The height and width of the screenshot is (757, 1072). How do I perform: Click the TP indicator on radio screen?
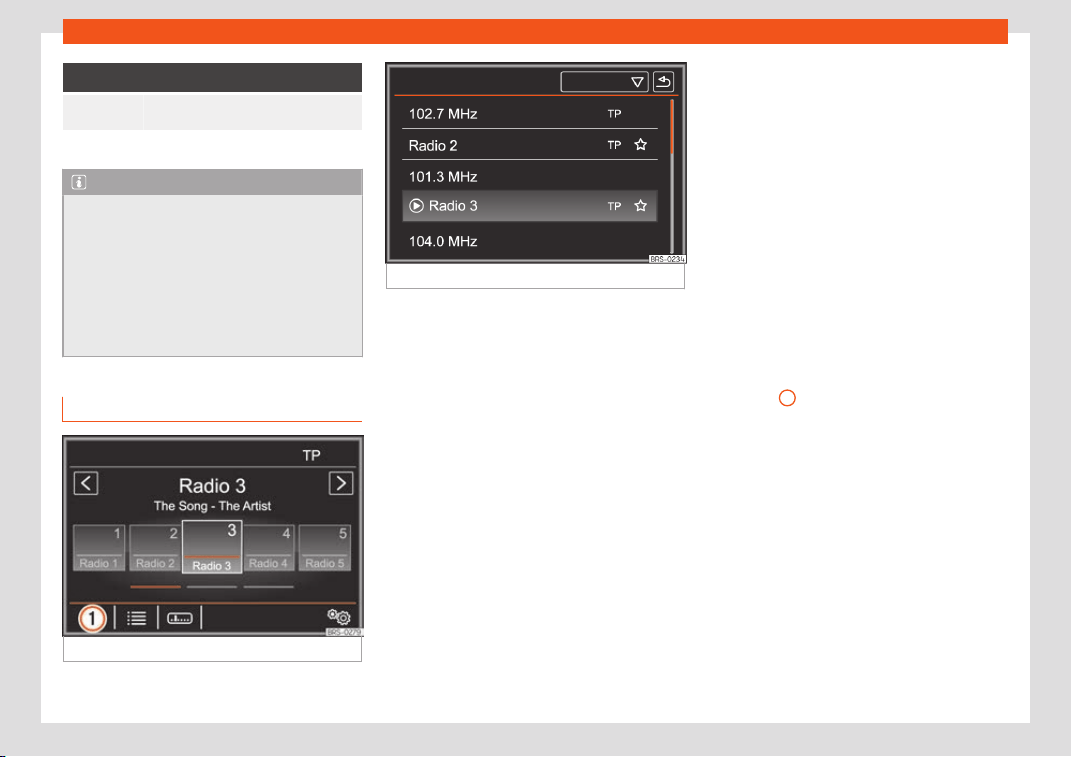coord(312,455)
